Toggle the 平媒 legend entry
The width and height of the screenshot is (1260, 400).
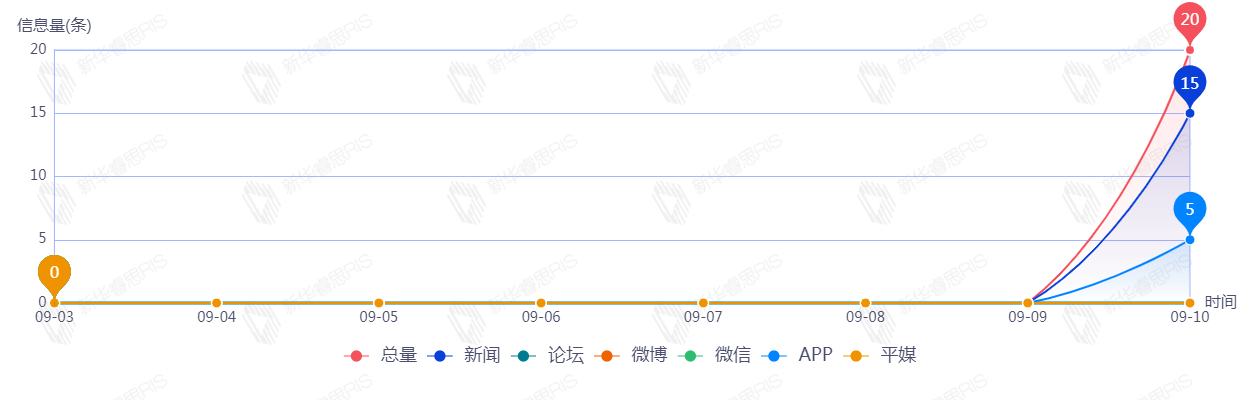coord(882,355)
